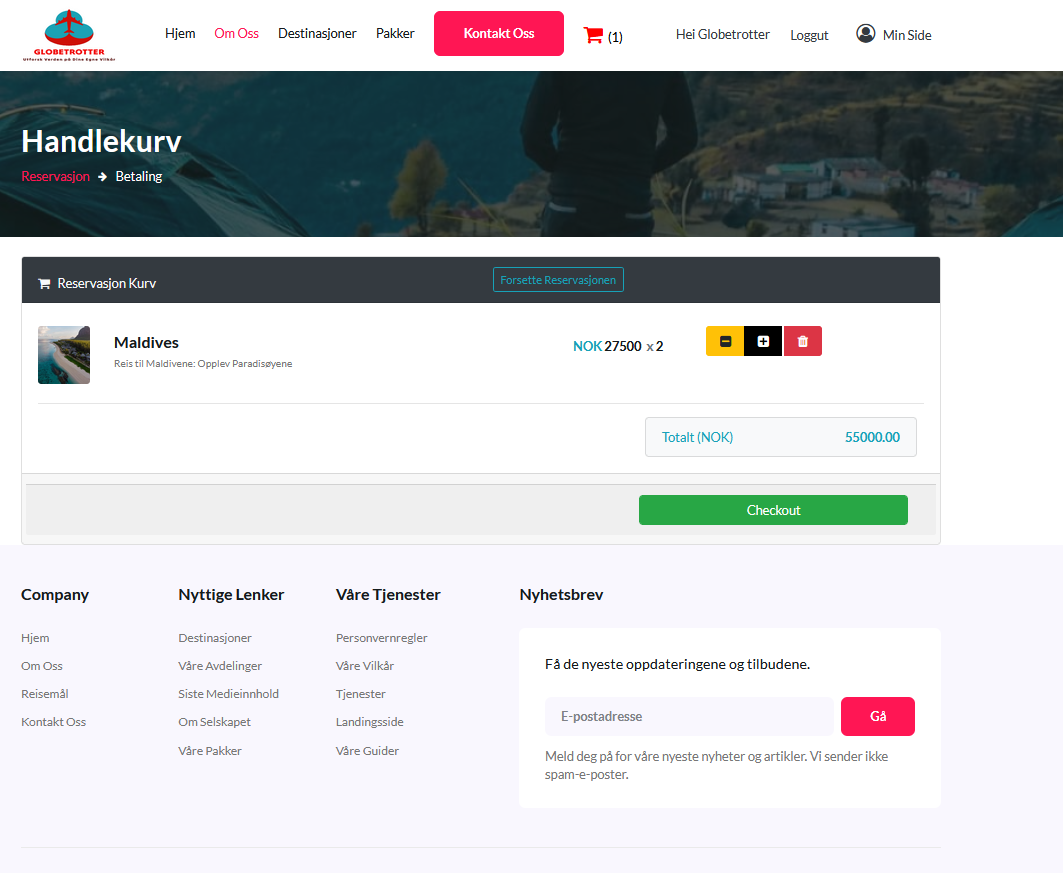Submit newsletter with the Gå button
Viewport: 1063px width, 873px height.
click(877, 716)
